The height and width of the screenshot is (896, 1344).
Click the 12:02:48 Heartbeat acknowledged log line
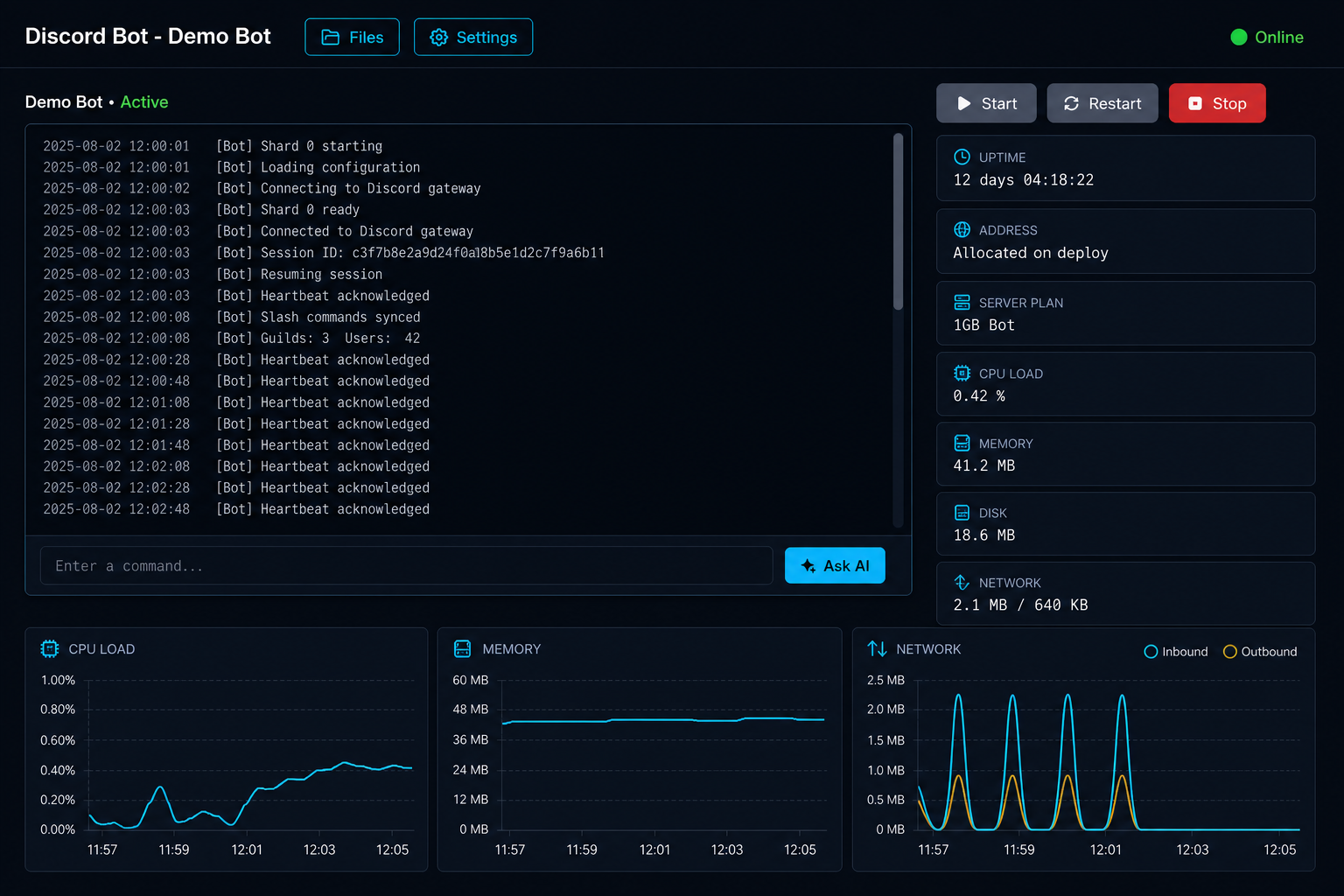pyautogui.click(x=236, y=508)
